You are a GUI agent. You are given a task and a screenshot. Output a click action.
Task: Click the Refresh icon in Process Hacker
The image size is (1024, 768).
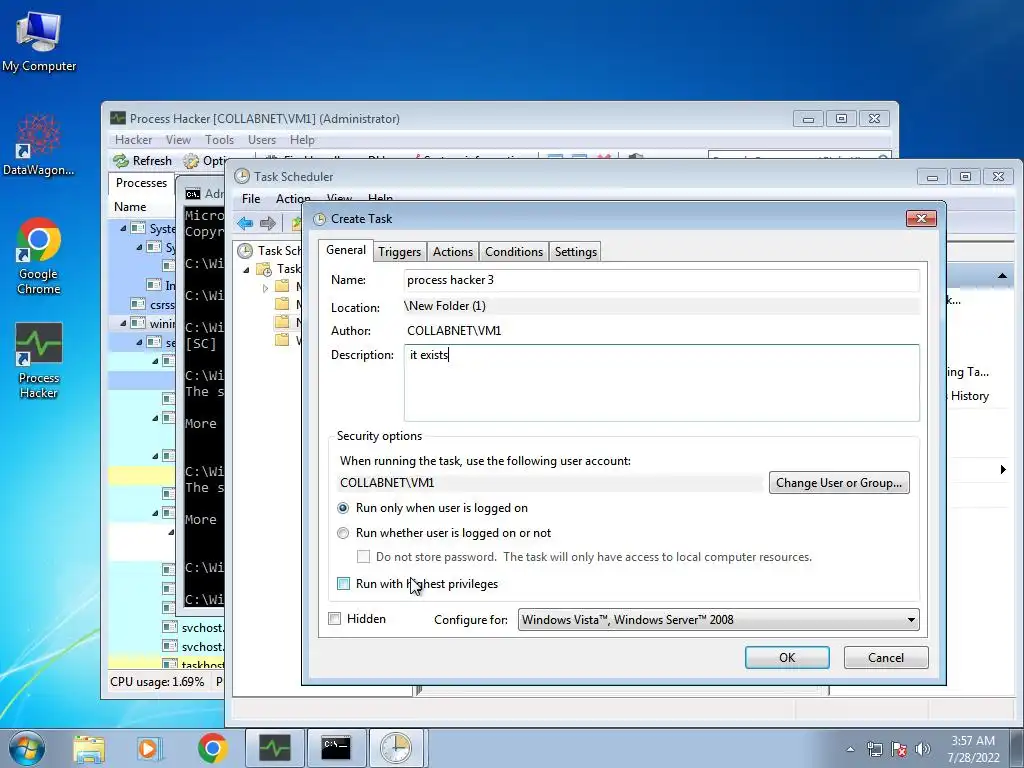click(x=120, y=161)
